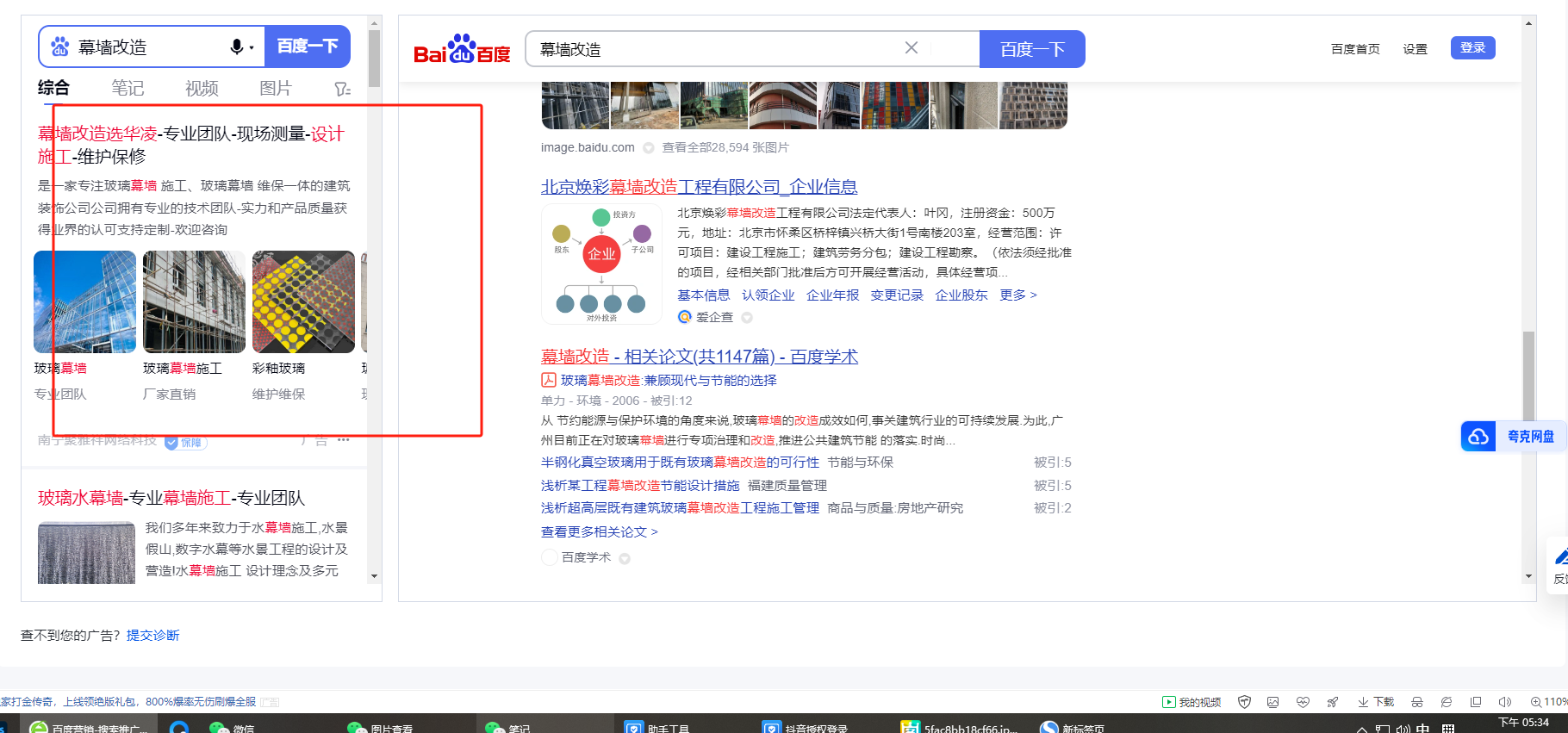Open the 我的视频 status bar item
1568x733 pixels.
[1192, 702]
